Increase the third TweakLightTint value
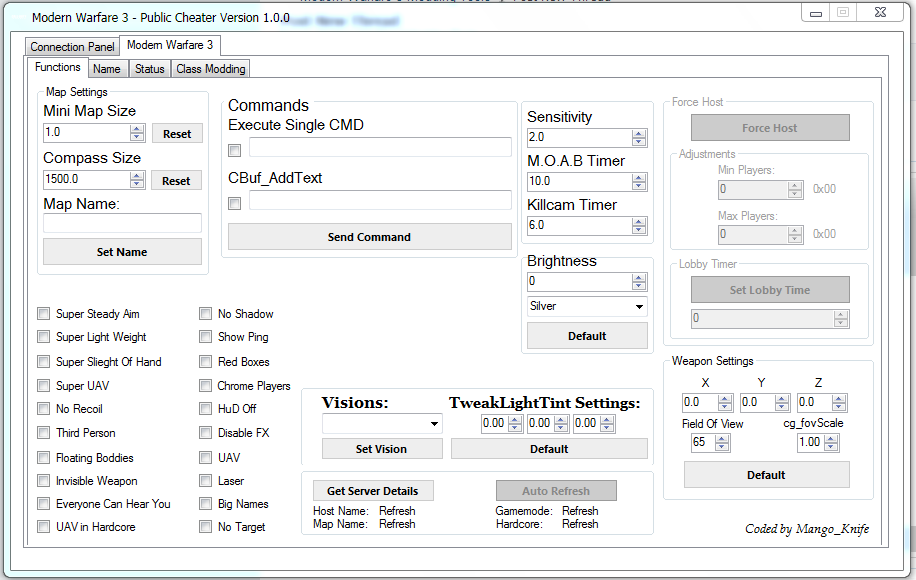Viewport: 916px width, 580px height. coord(607,420)
